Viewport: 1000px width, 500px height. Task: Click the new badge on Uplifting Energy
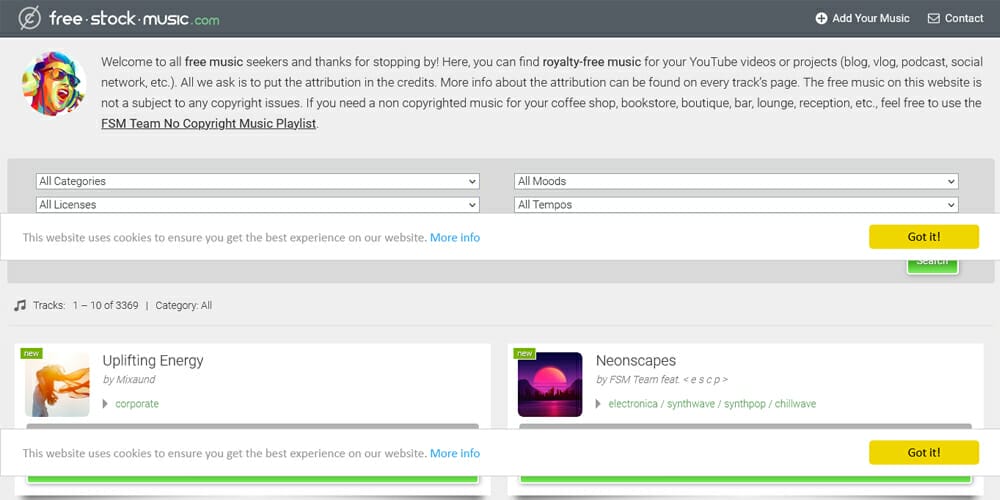point(31,353)
